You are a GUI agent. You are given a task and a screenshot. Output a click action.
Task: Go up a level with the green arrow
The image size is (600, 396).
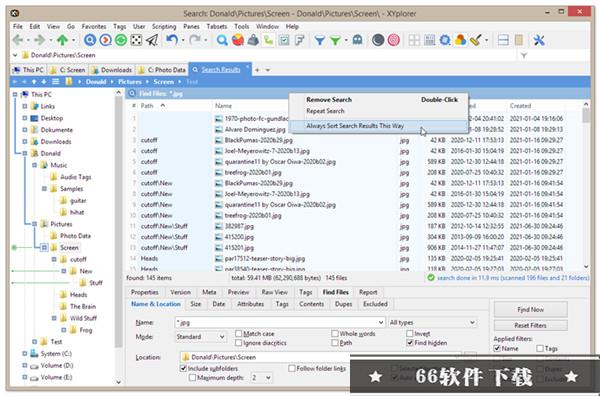(62, 40)
